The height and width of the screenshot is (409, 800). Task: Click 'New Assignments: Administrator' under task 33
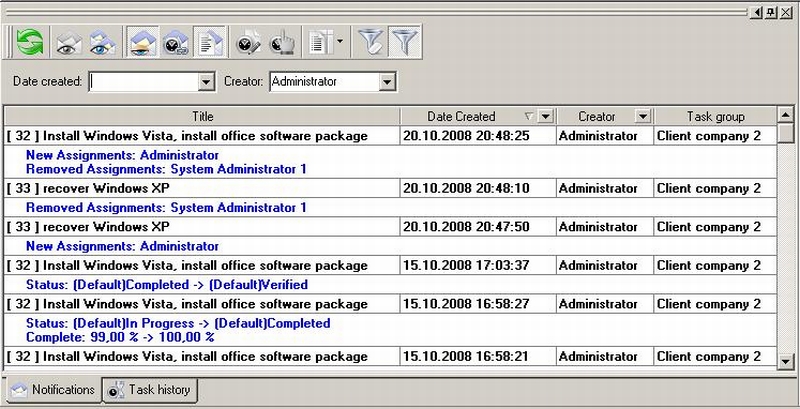pyautogui.click(x=122, y=246)
